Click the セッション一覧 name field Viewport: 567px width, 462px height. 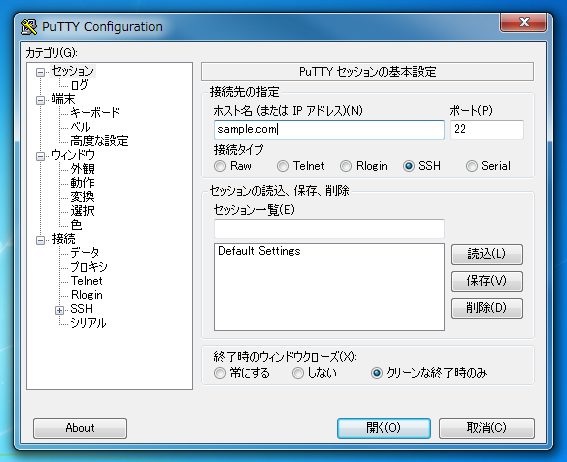[x=329, y=228]
